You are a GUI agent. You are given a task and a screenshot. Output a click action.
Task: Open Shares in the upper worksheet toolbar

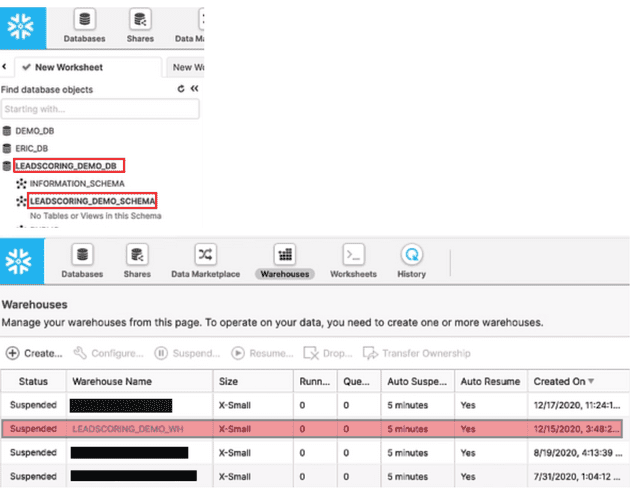coord(140,27)
